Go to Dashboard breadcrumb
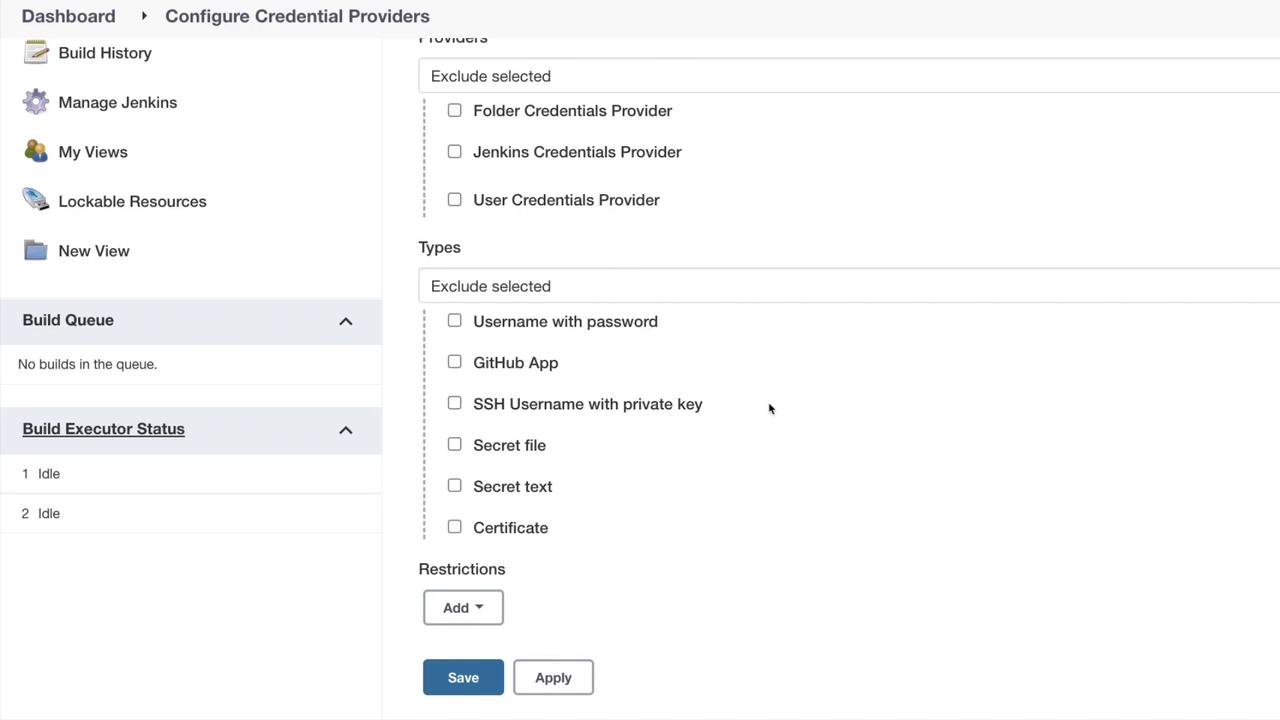The image size is (1280, 720). coord(68,16)
